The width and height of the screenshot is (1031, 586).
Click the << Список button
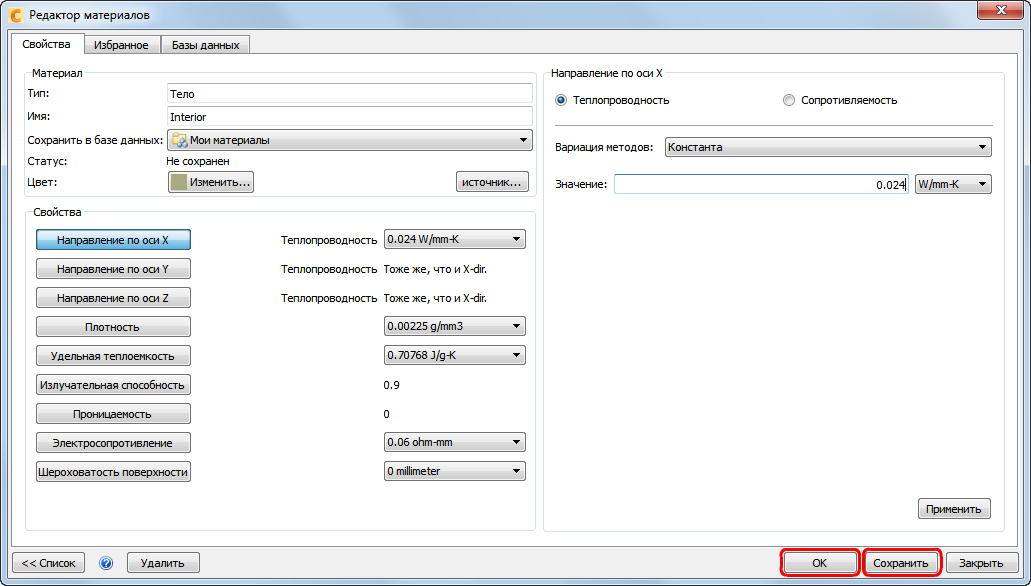click(49, 563)
